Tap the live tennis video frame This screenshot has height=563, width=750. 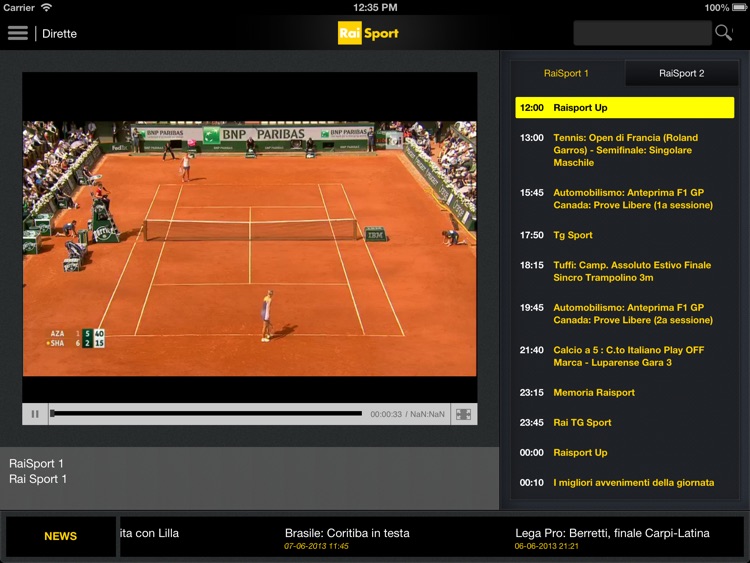pyautogui.click(x=250, y=248)
